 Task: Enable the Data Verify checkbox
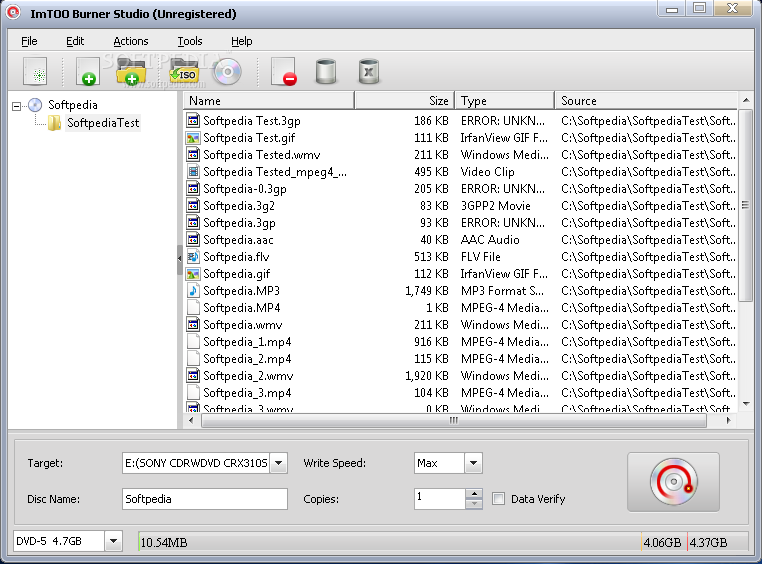tap(498, 499)
